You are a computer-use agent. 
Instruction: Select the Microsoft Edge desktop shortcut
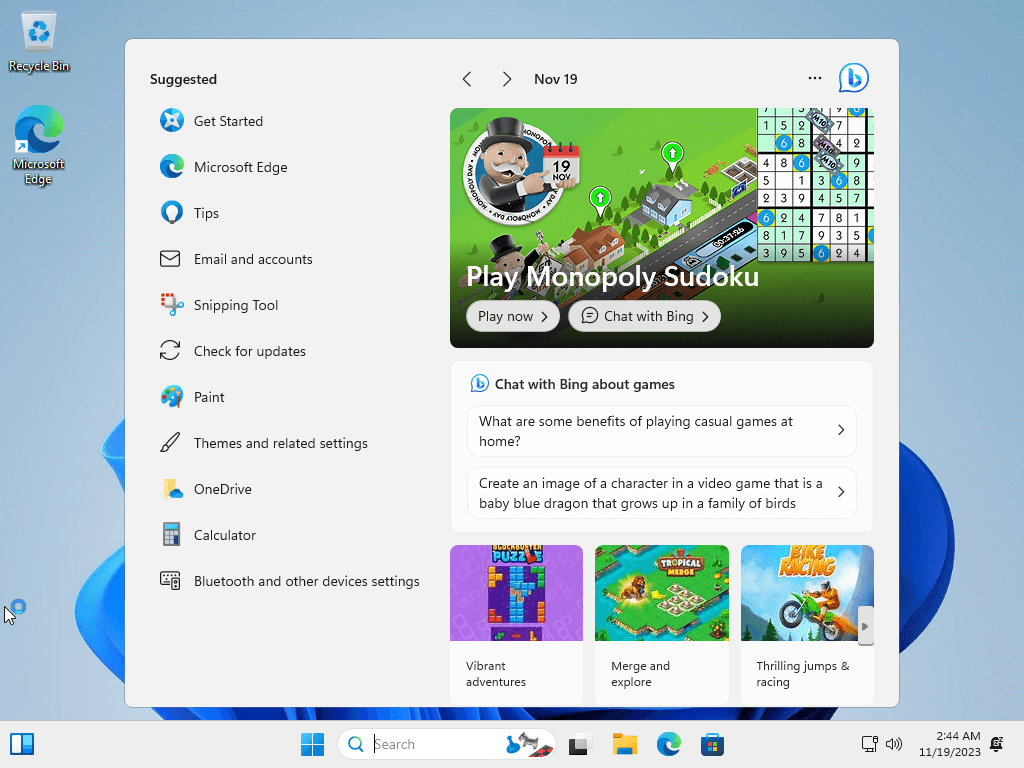pyautogui.click(x=39, y=146)
